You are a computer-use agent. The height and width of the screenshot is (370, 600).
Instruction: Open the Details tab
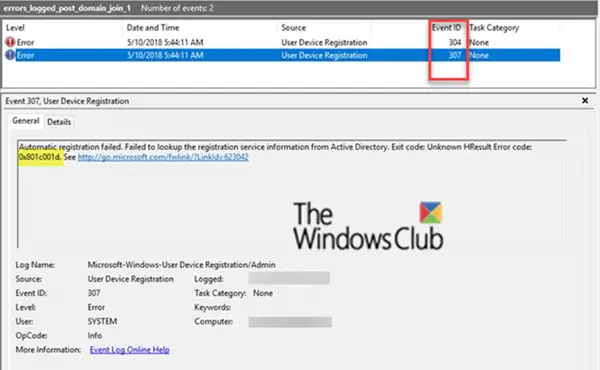[x=59, y=122]
